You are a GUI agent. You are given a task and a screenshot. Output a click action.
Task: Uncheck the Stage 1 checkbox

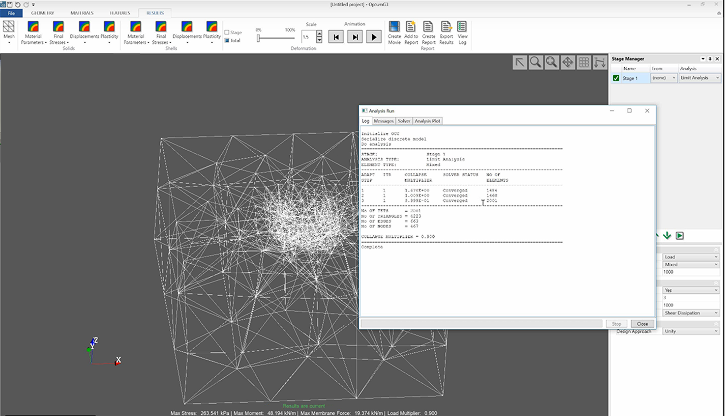coord(616,78)
